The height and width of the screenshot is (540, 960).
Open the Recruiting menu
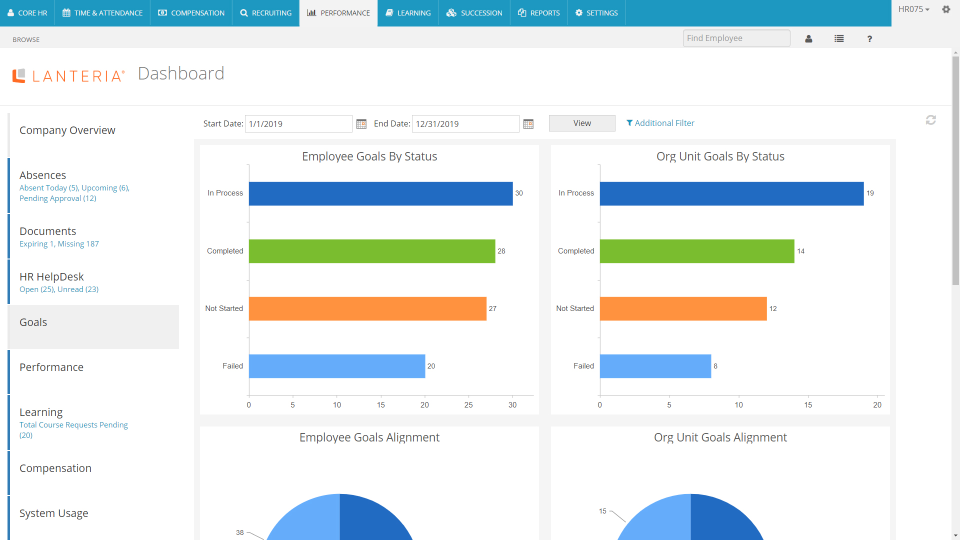[266, 13]
